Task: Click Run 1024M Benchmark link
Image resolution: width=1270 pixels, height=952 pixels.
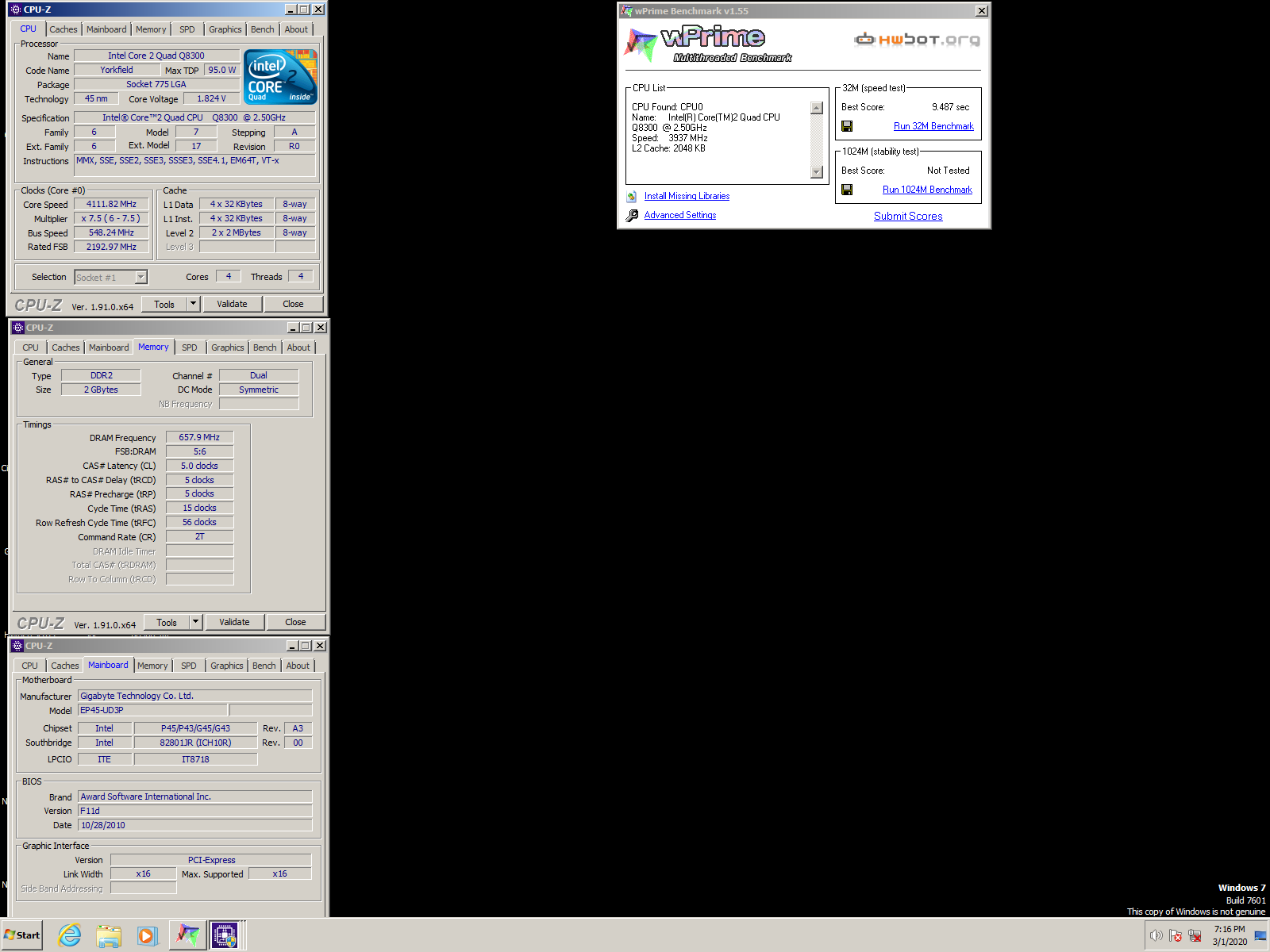Action: (x=927, y=190)
